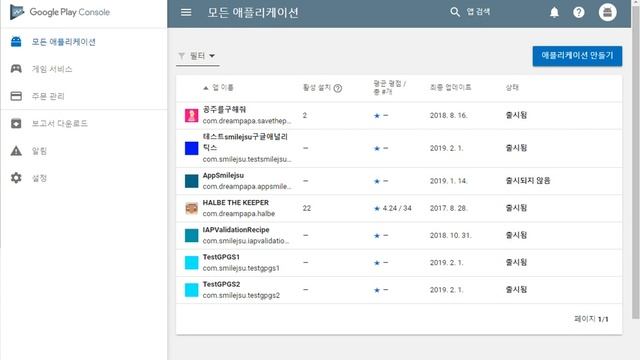This screenshot has height=360, width=640.
Task: Click the 2018. 10. 31. date
Action: (x=450, y=236)
